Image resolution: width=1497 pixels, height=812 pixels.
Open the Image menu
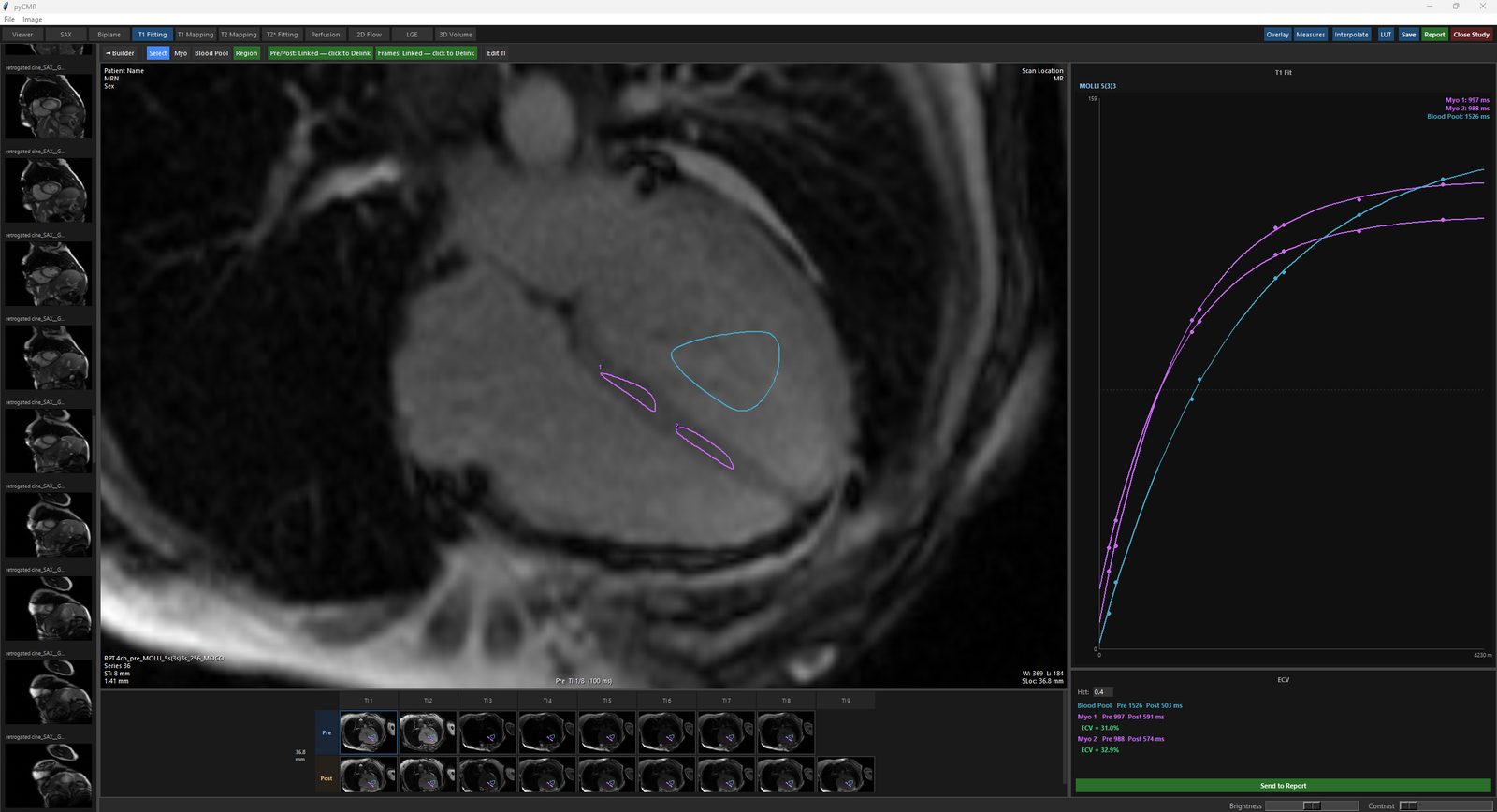[32, 19]
